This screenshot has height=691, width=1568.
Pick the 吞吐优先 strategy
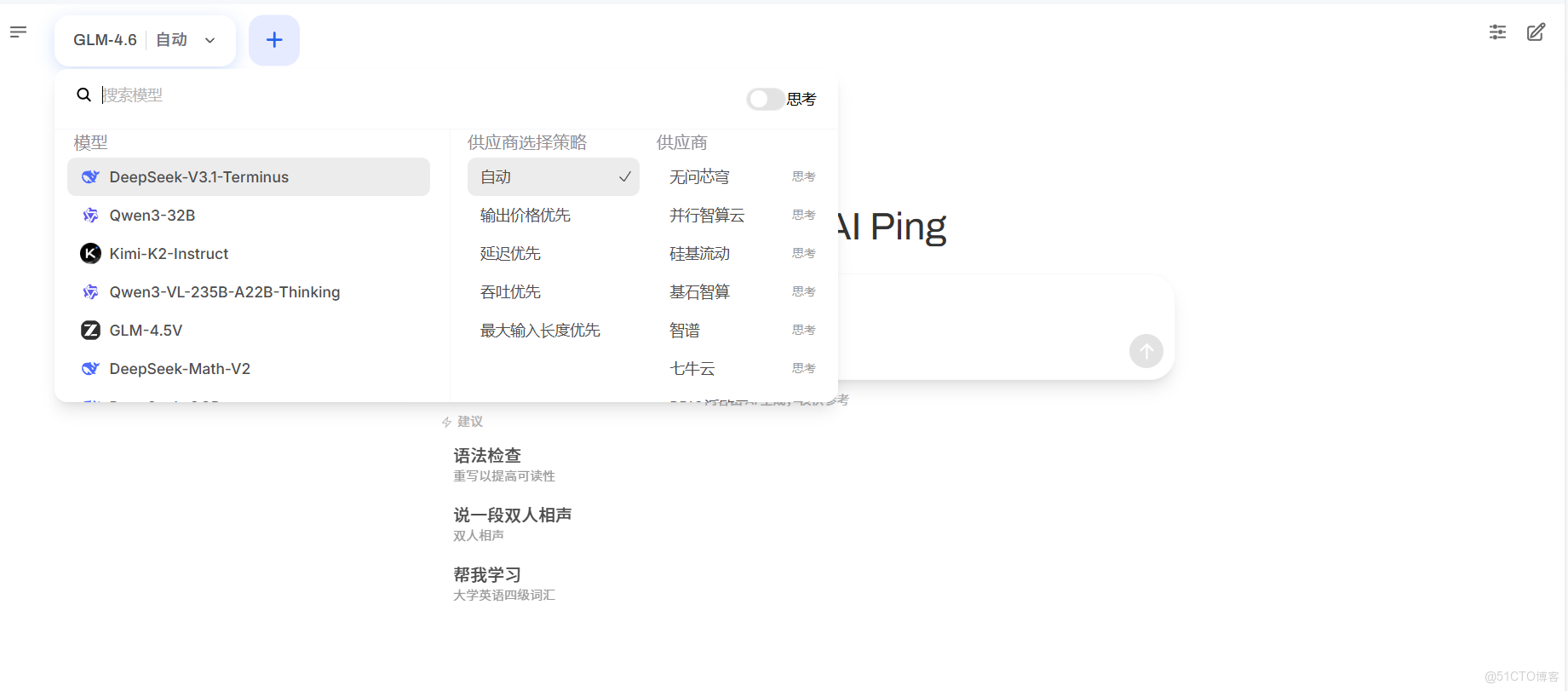[554, 292]
